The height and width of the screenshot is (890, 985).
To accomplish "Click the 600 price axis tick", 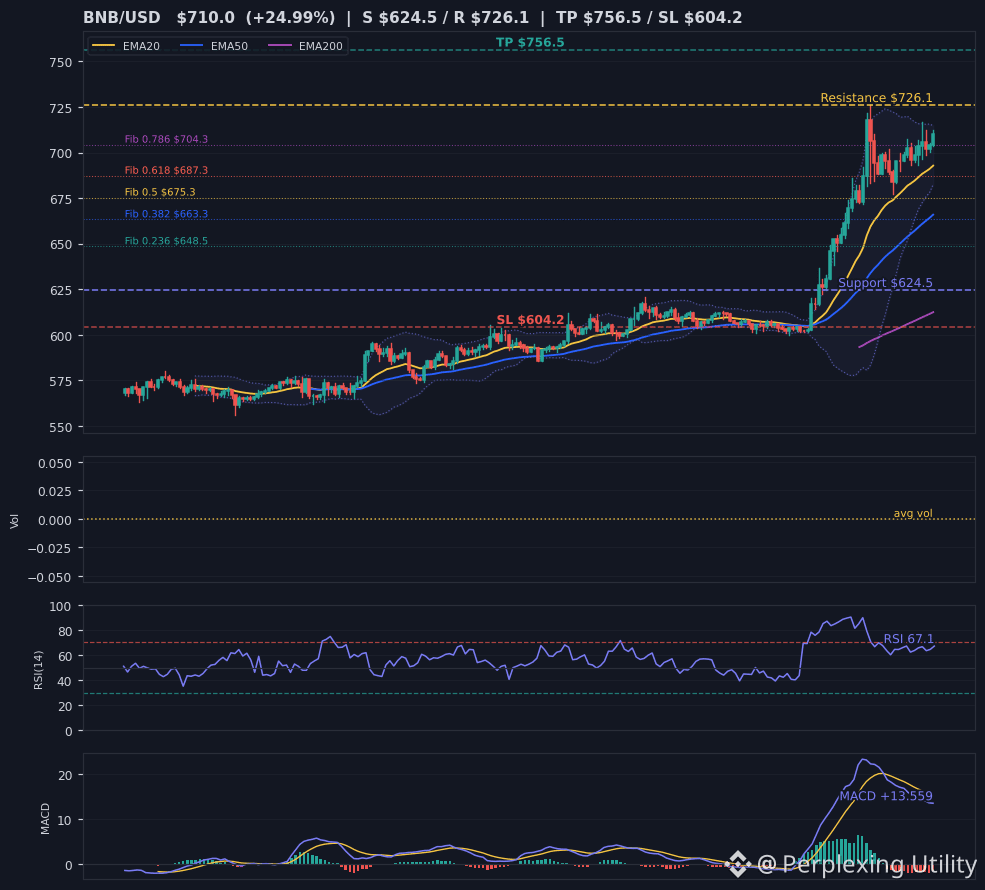I will coord(61,336).
